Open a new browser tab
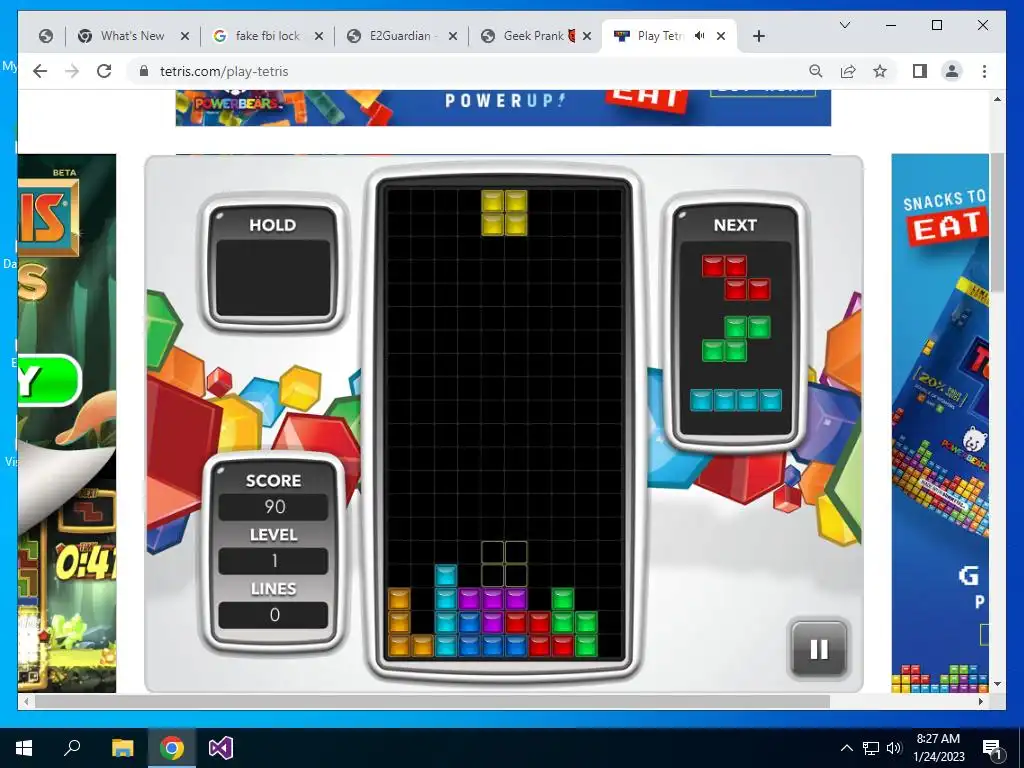Screen dimensions: 1024x768 [x=758, y=36]
